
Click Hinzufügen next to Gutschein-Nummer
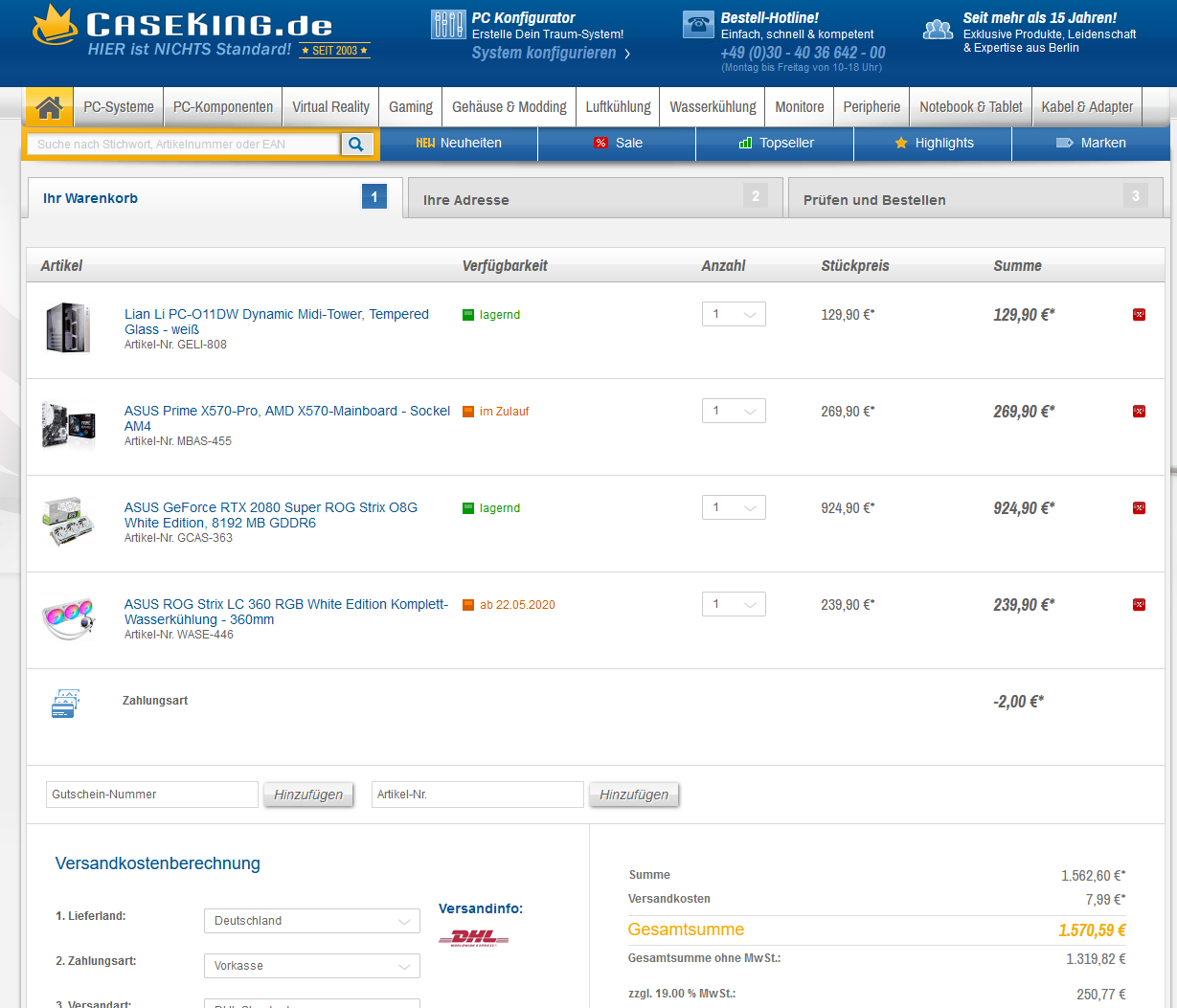[308, 795]
